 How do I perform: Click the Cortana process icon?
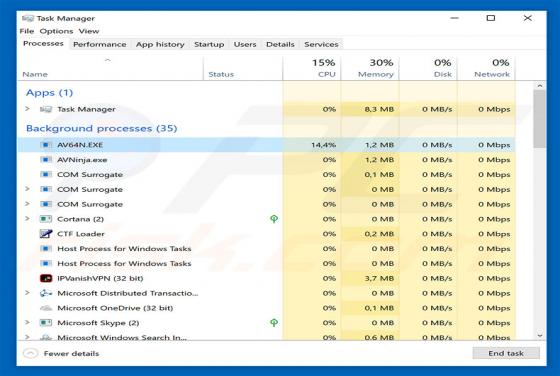point(46,219)
